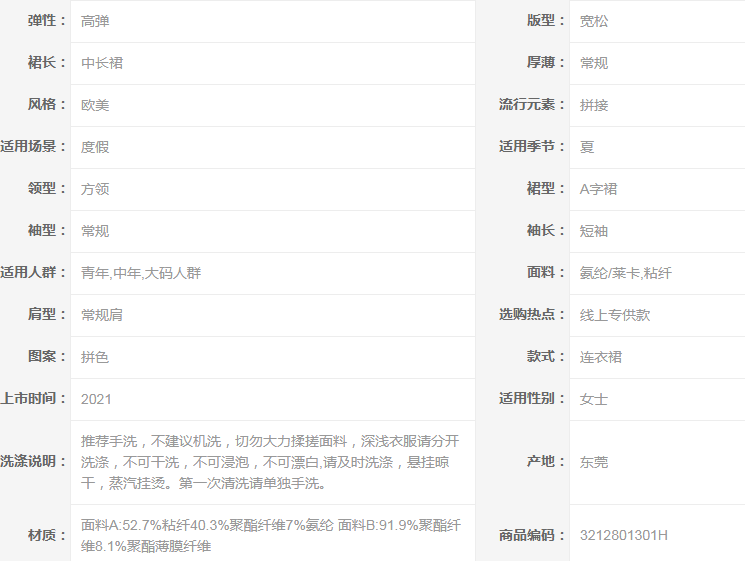Select the fabric composition text beside 材质
The height and width of the screenshot is (561, 745).
pos(270,535)
